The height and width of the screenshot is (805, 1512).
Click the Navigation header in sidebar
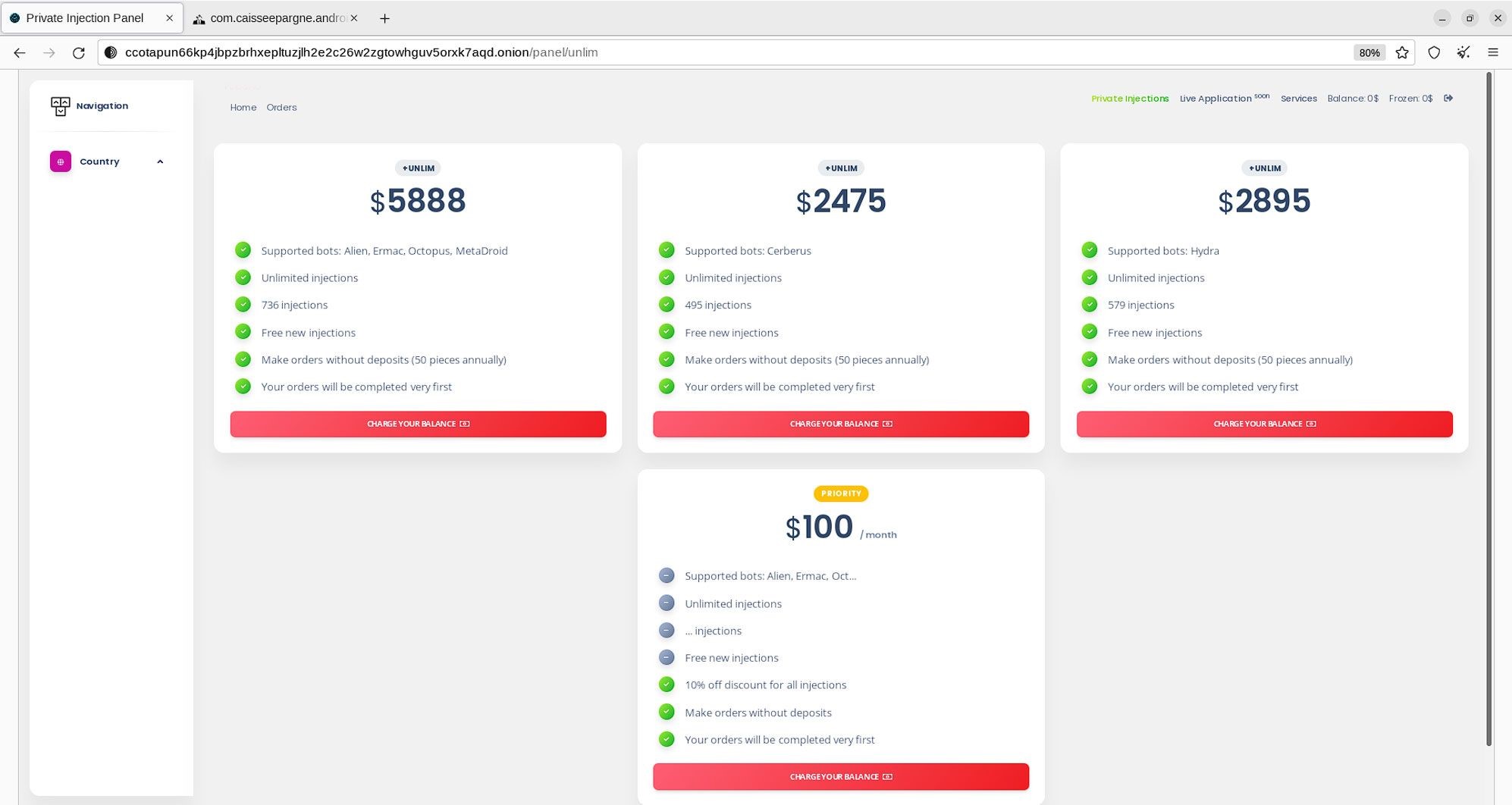(x=102, y=106)
